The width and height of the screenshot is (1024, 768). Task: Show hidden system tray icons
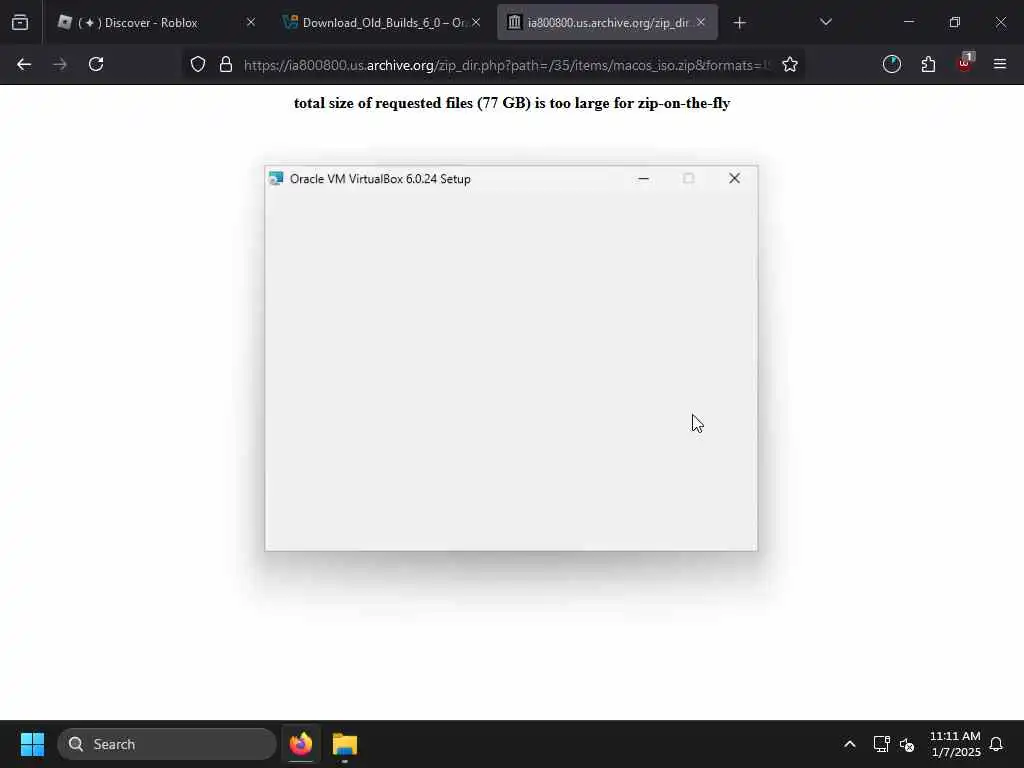tap(850, 744)
